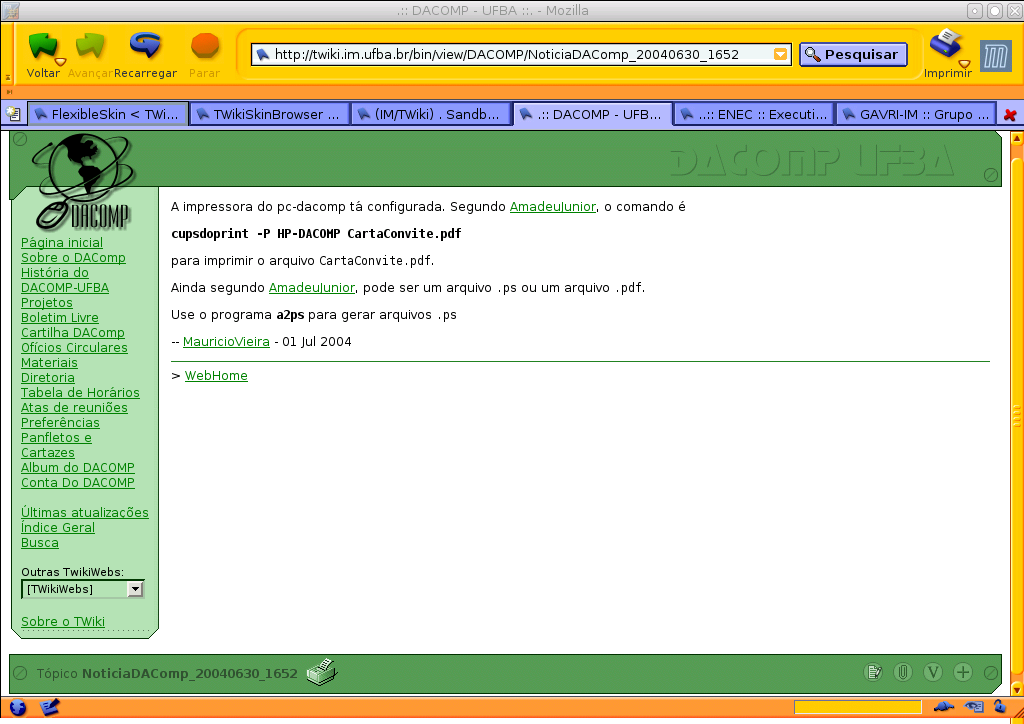The width and height of the screenshot is (1024, 724).
Task: Click the Pesquisar search button
Action: pos(853,55)
